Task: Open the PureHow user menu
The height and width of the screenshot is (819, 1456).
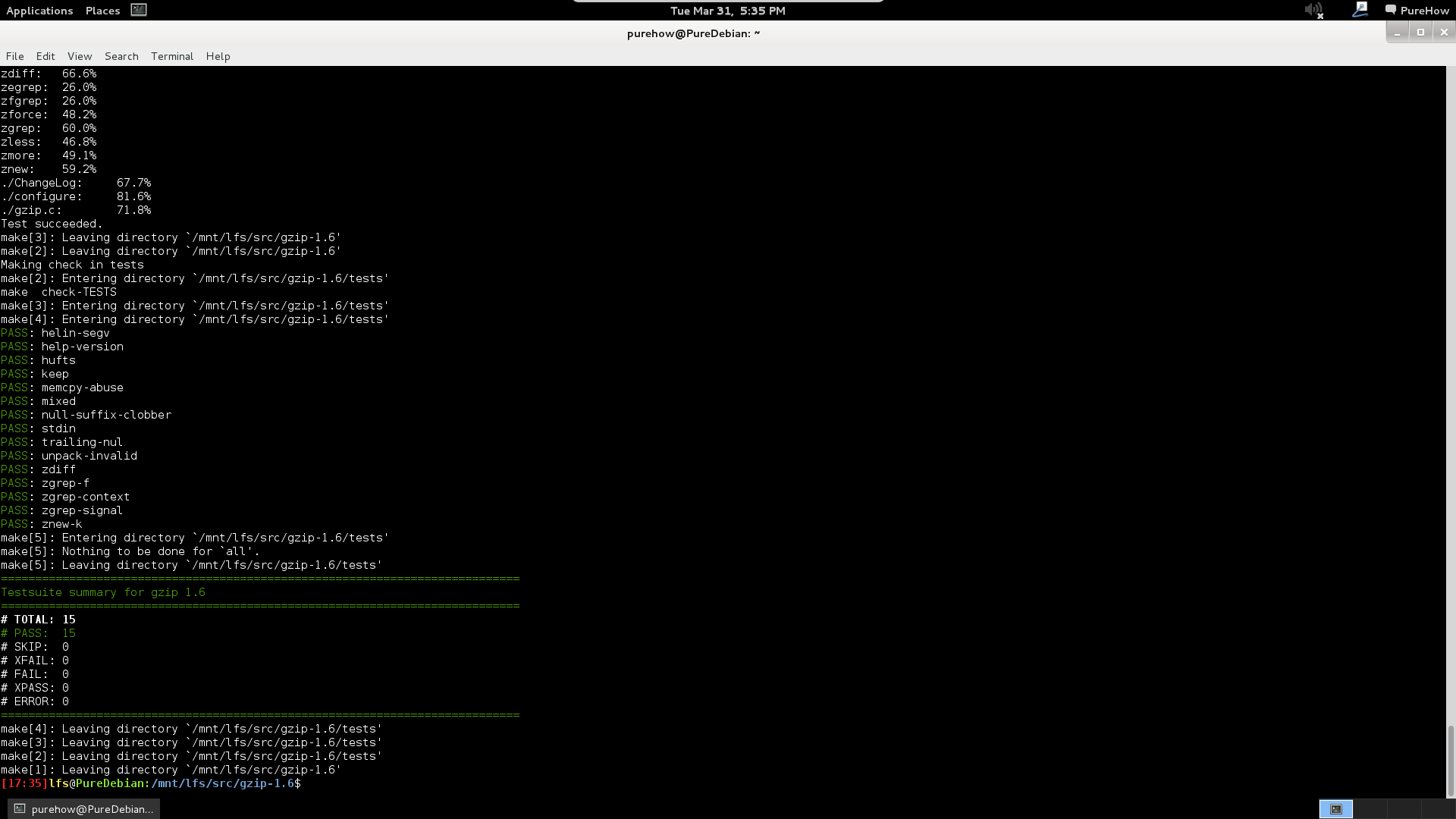Action: coord(1424,11)
